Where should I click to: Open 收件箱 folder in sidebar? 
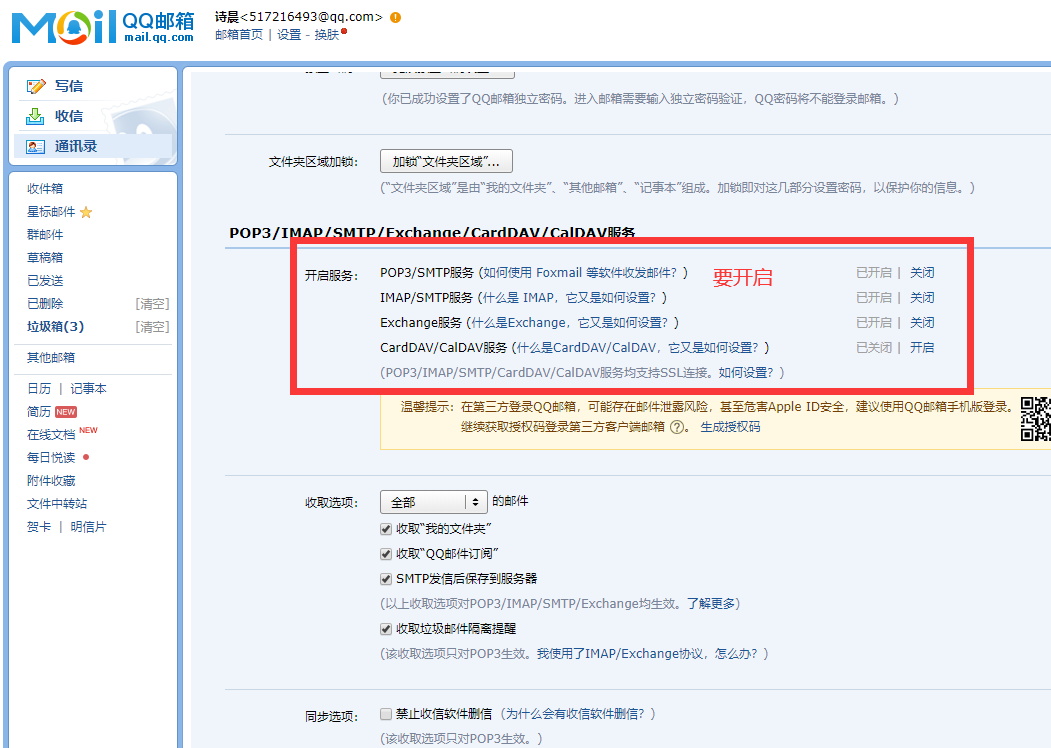pos(45,189)
